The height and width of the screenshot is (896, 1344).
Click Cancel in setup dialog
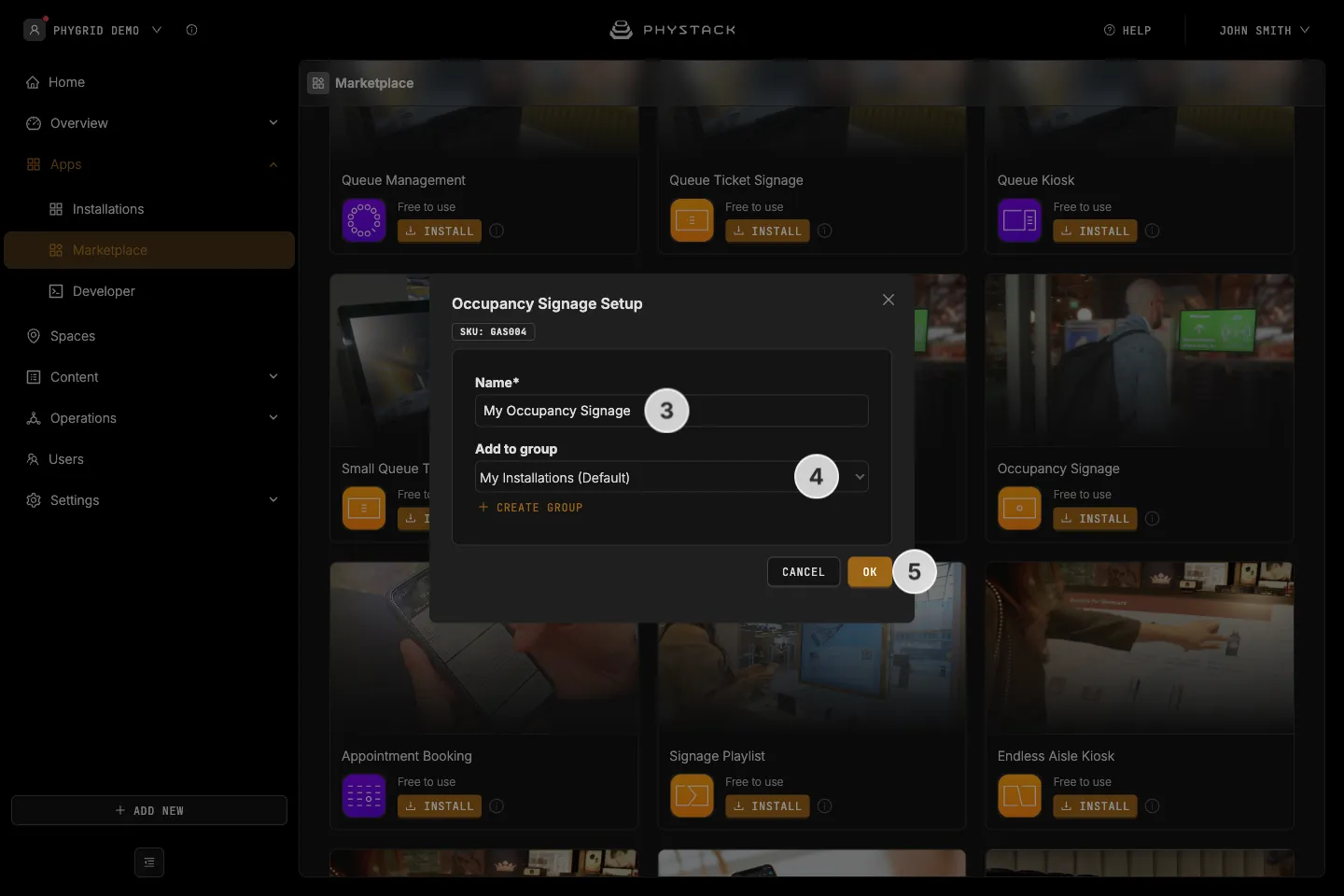[804, 572]
